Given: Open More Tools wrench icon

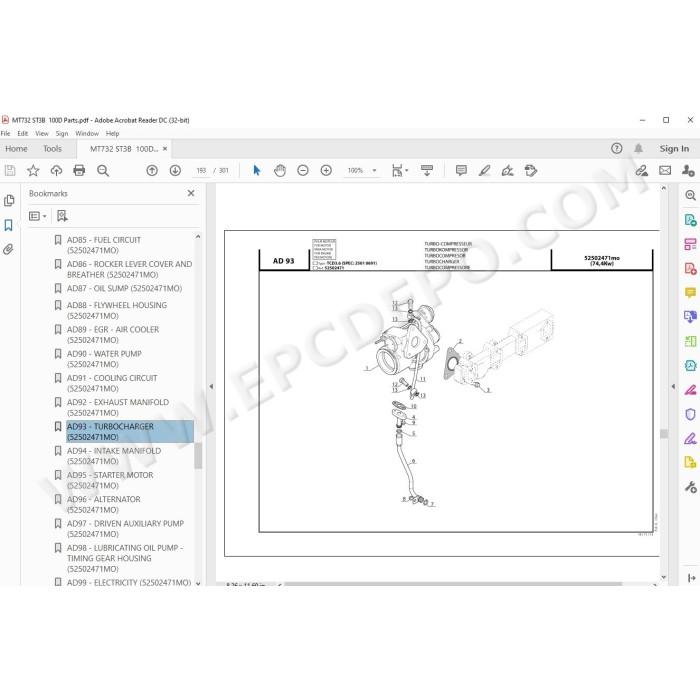Looking at the screenshot, I should (x=690, y=487).
